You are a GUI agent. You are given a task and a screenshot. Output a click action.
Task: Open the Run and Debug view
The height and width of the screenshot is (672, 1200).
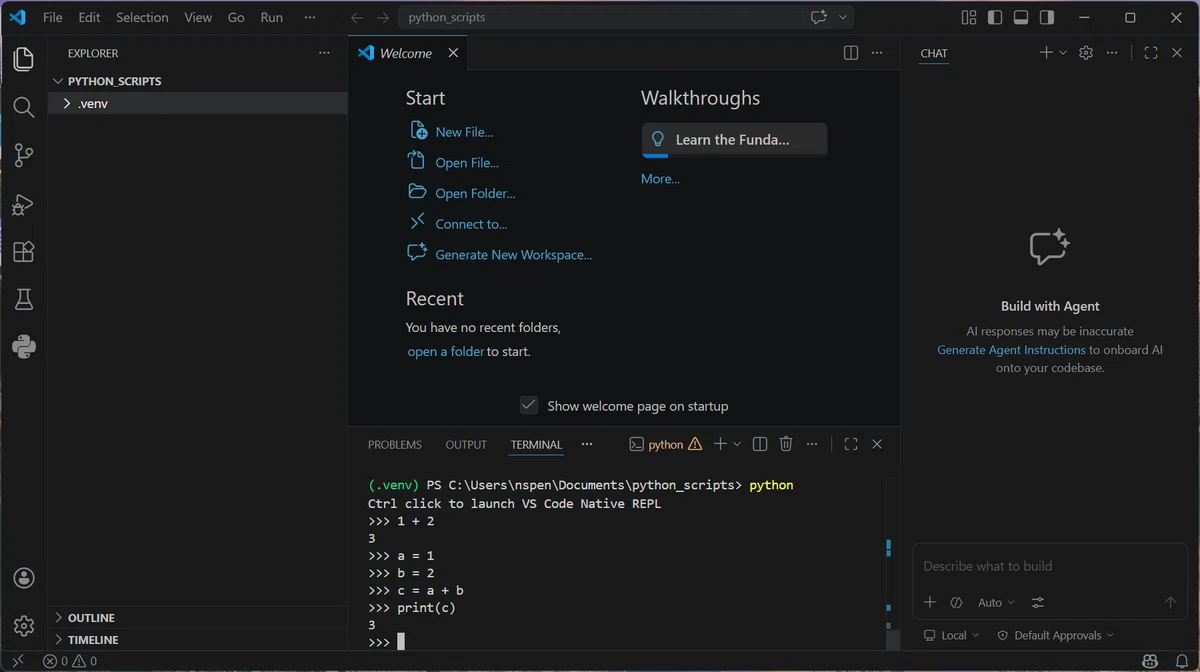click(24, 204)
